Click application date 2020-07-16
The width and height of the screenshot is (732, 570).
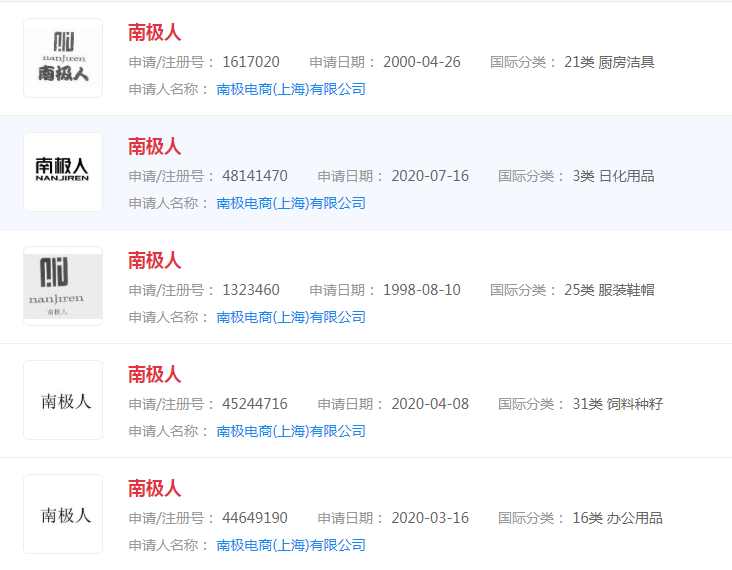pyautogui.click(x=430, y=176)
